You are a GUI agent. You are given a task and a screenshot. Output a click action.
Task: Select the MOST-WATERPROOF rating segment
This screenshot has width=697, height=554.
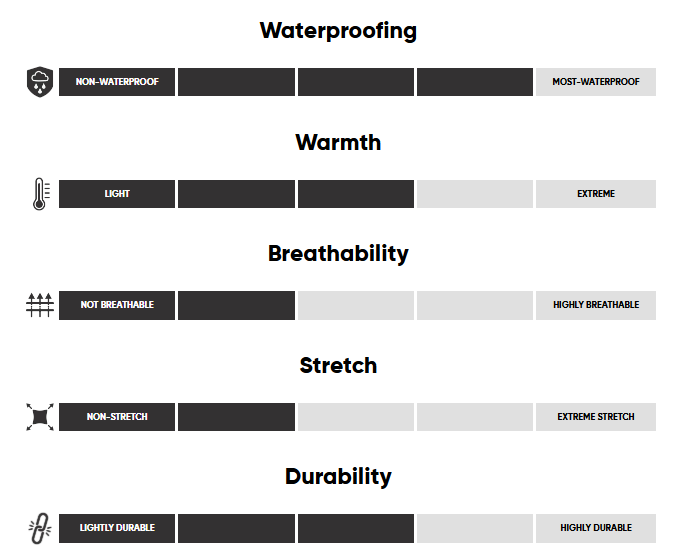[x=596, y=82]
